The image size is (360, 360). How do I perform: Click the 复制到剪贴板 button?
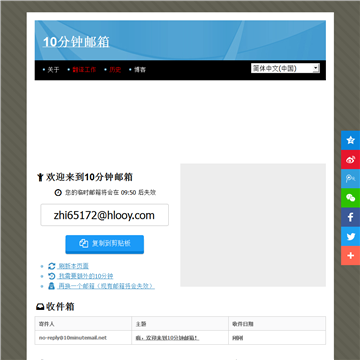[105, 244]
